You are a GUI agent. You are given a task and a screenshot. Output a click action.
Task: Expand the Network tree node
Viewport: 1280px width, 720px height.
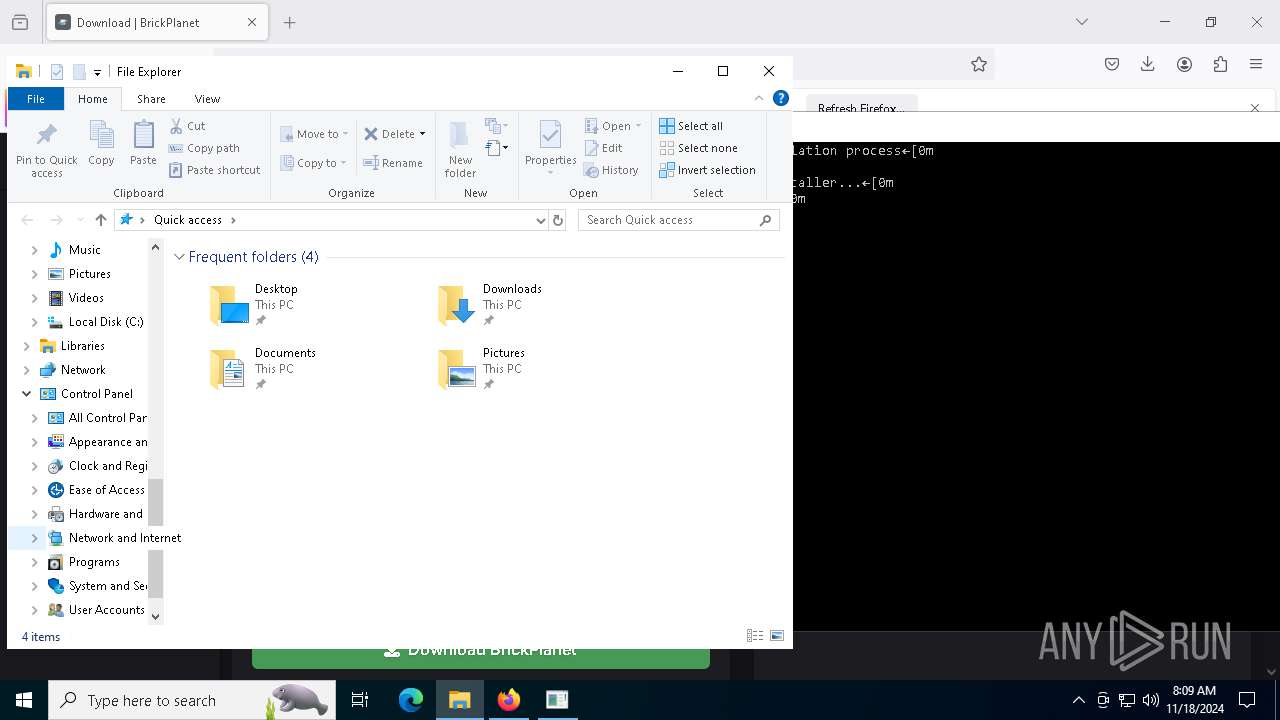point(26,370)
